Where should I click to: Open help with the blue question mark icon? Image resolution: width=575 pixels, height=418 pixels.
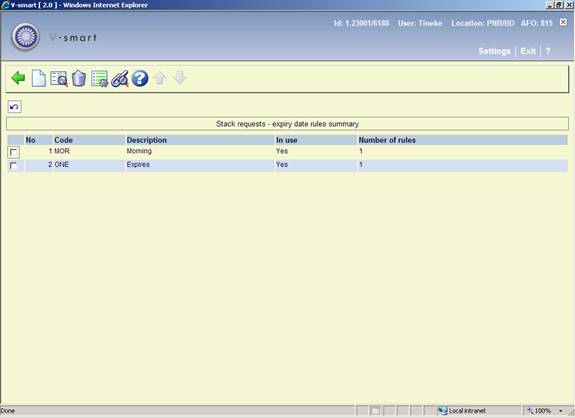pyautogui.click(x=140, y=78)
